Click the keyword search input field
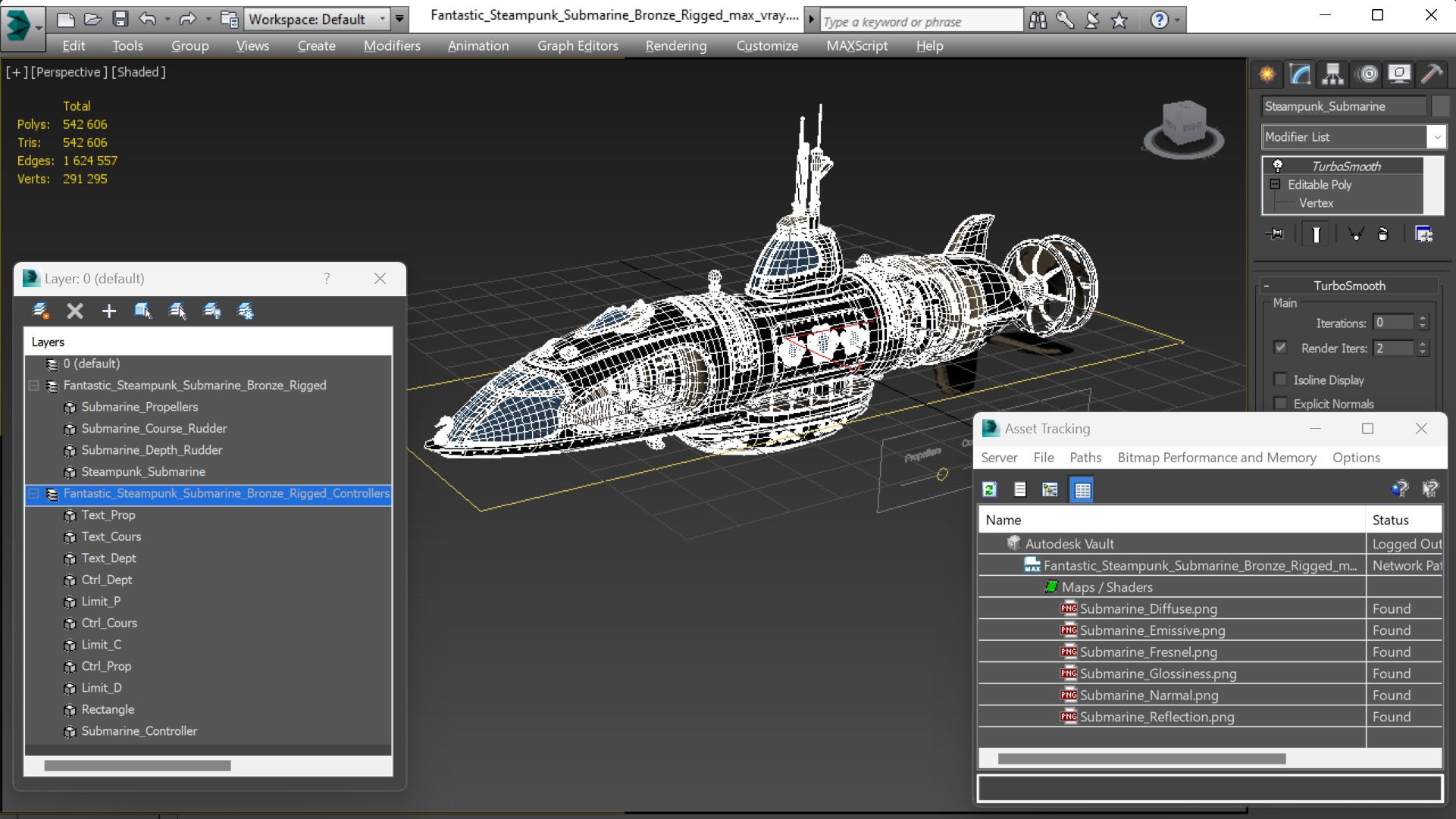The image size is (1456, 819). [x=921, y=21]
